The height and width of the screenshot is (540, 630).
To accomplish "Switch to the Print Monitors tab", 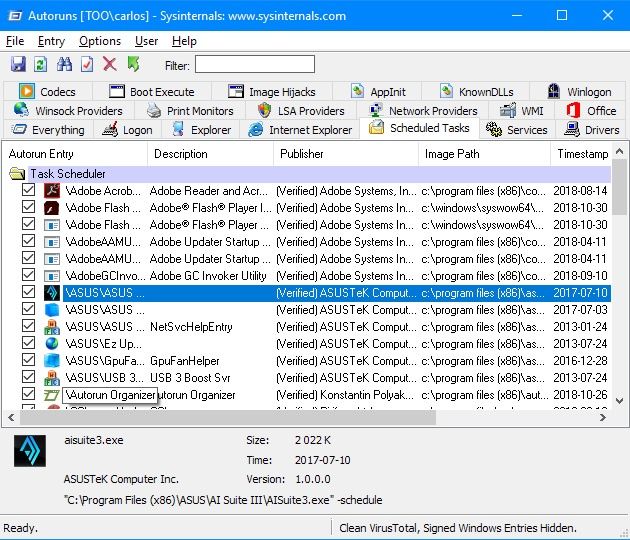I will (190, 110).
